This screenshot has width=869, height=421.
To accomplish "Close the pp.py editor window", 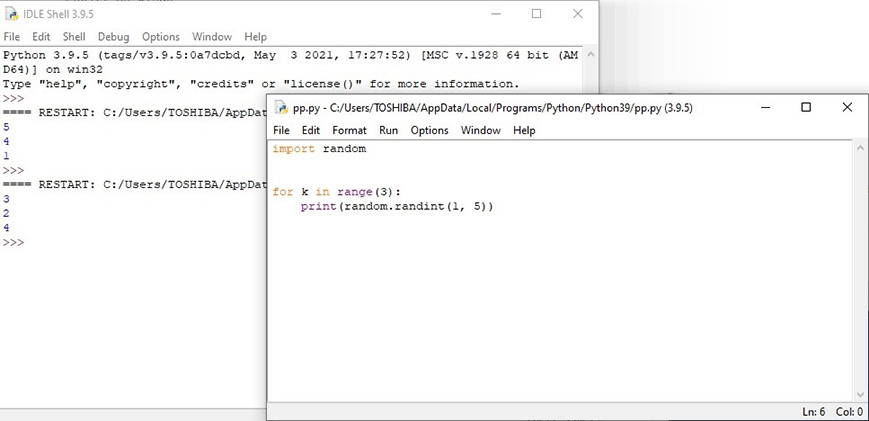I will point(847,108).
